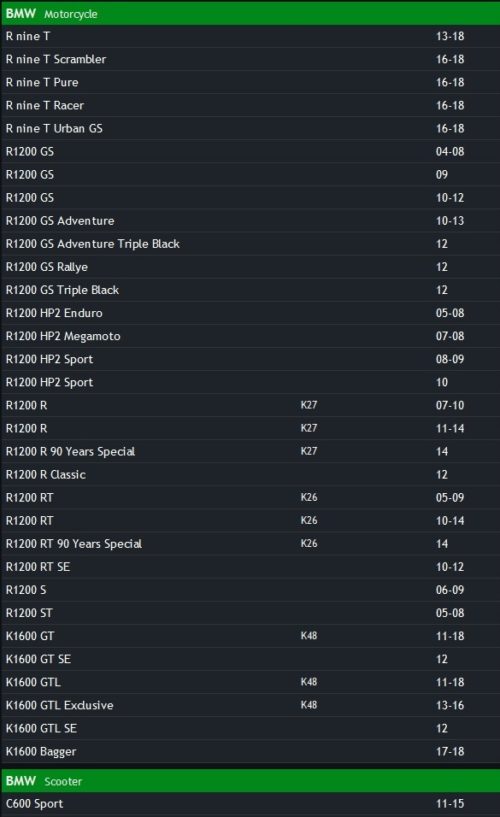
Task: Choose R1200 GS with years 04-08
Action: [x=250, y=152]
